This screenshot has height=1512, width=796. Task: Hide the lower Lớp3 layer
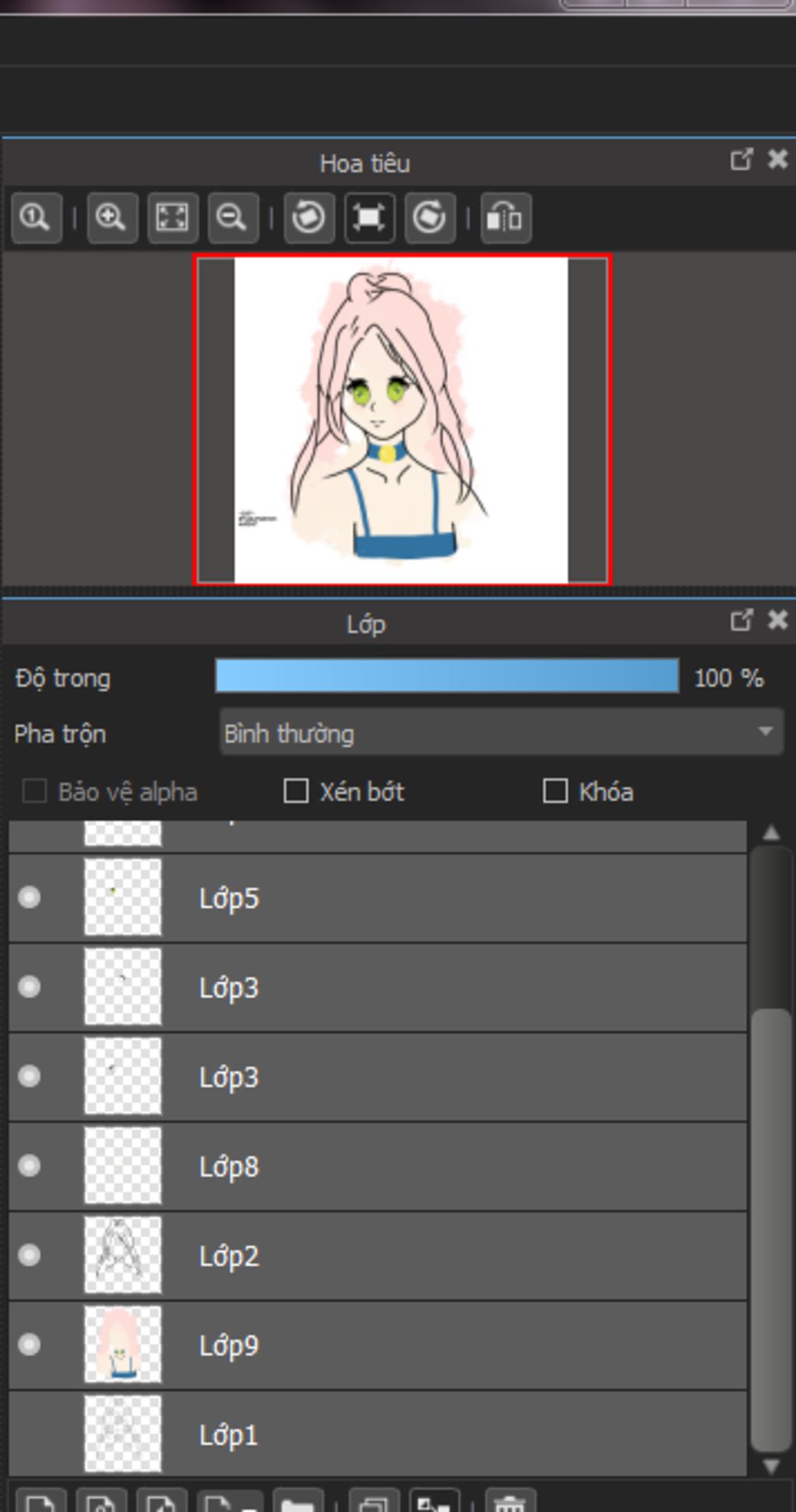(30, 1076)
